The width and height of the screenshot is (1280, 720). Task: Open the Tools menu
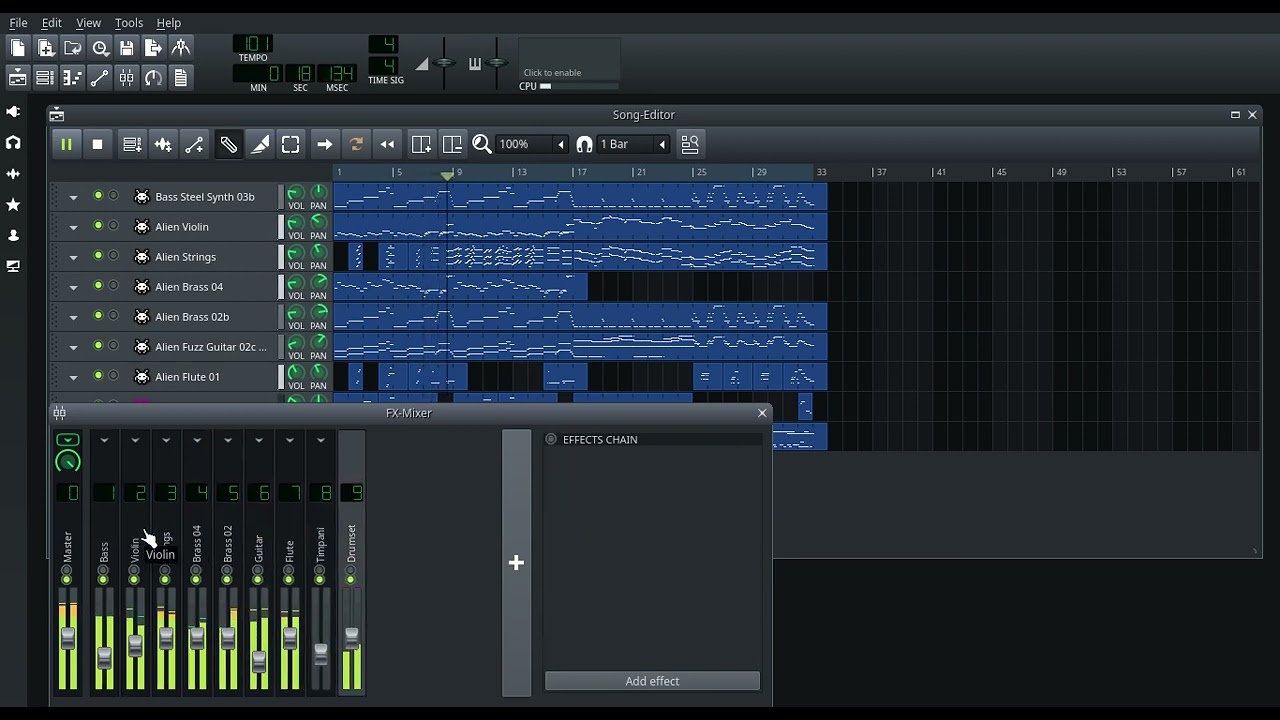(x=129, y=22)
